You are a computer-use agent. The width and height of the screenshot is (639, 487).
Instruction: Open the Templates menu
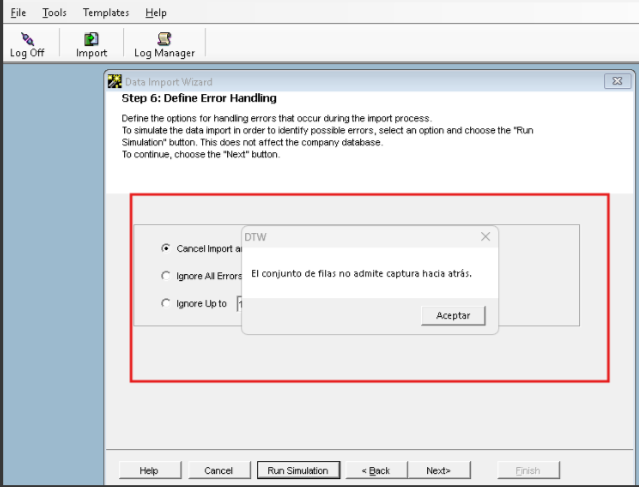click(x=105, y=13)
